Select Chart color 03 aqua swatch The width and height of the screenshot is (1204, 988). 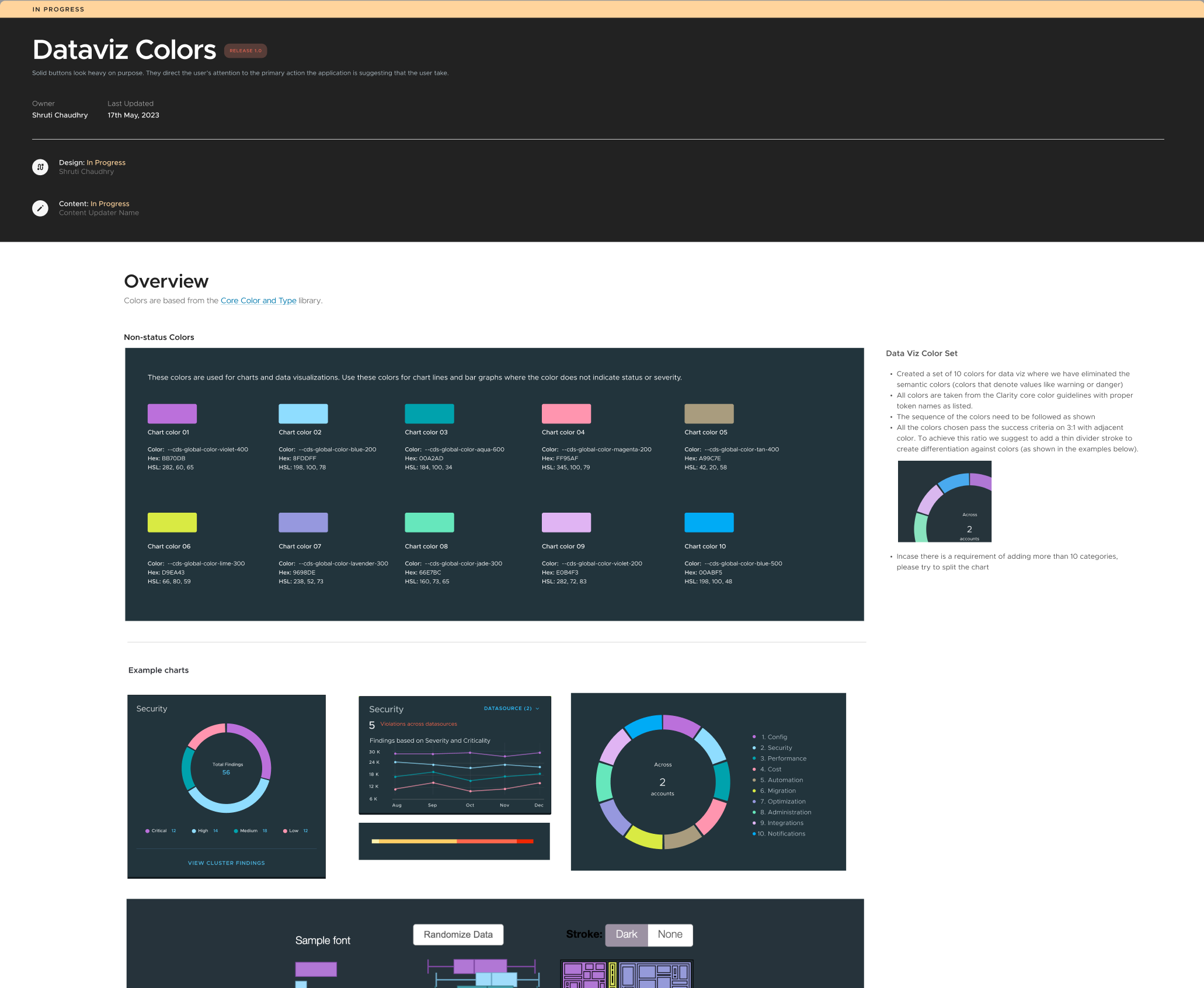pyautogui.click(x=429, y=413)
